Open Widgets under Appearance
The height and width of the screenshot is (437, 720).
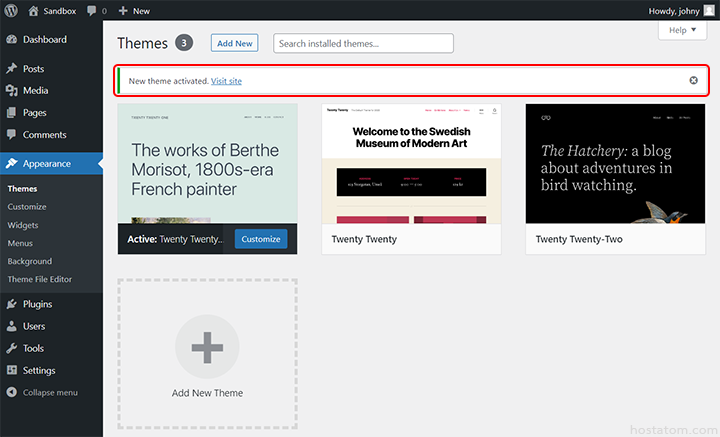tap(23, 225)
